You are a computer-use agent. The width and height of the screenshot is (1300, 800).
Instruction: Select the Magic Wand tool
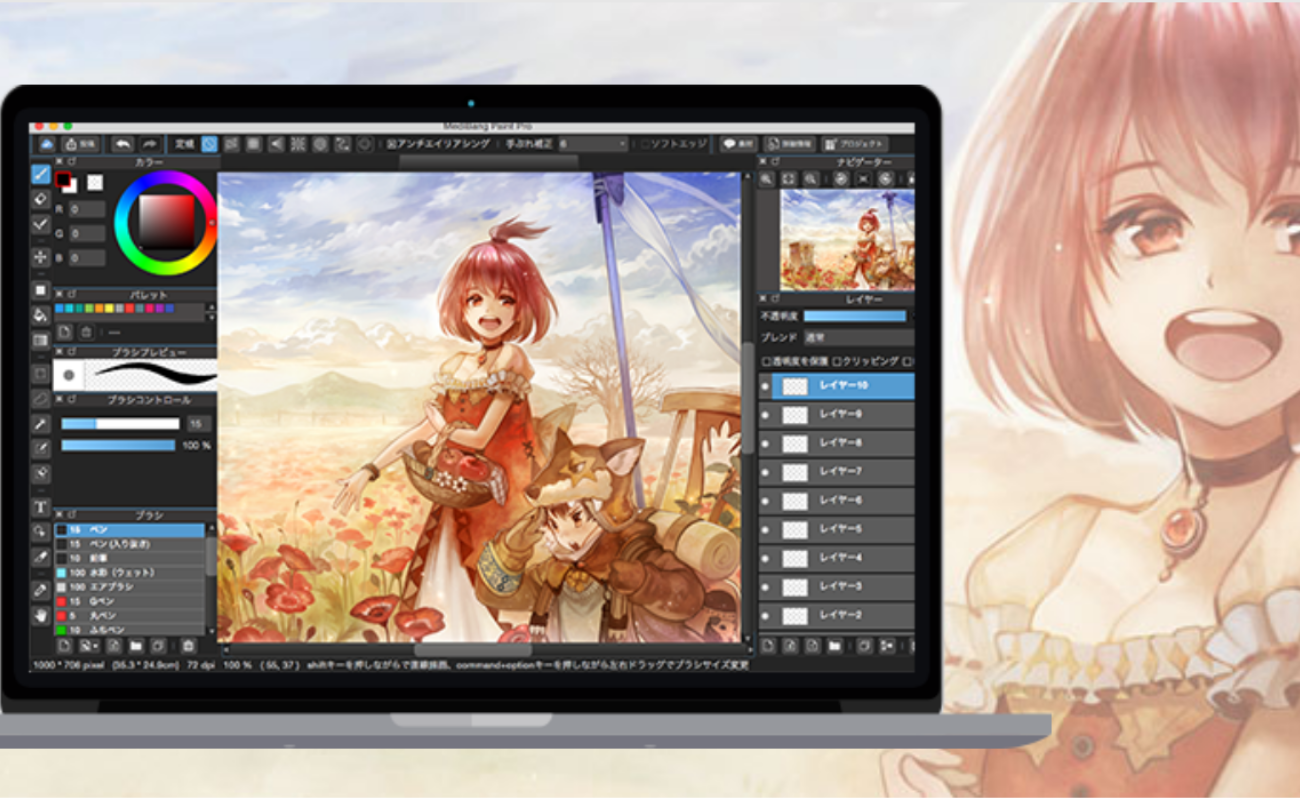[x=41, y=424]
